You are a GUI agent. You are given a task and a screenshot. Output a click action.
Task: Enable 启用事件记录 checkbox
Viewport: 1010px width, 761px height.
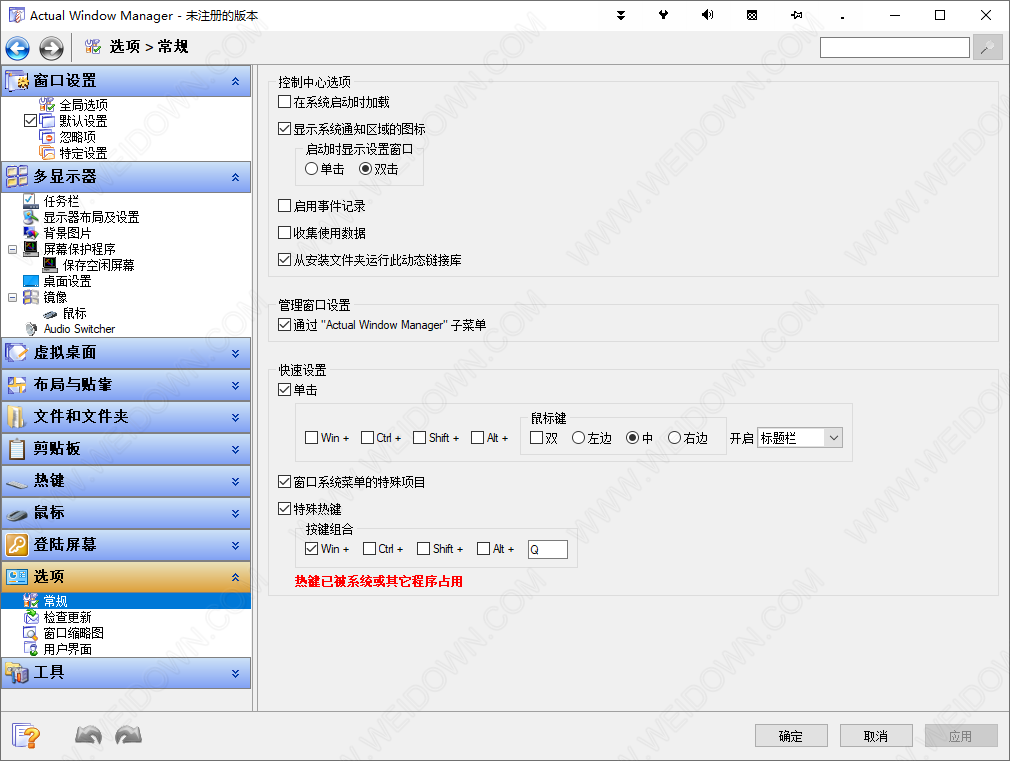284,206
